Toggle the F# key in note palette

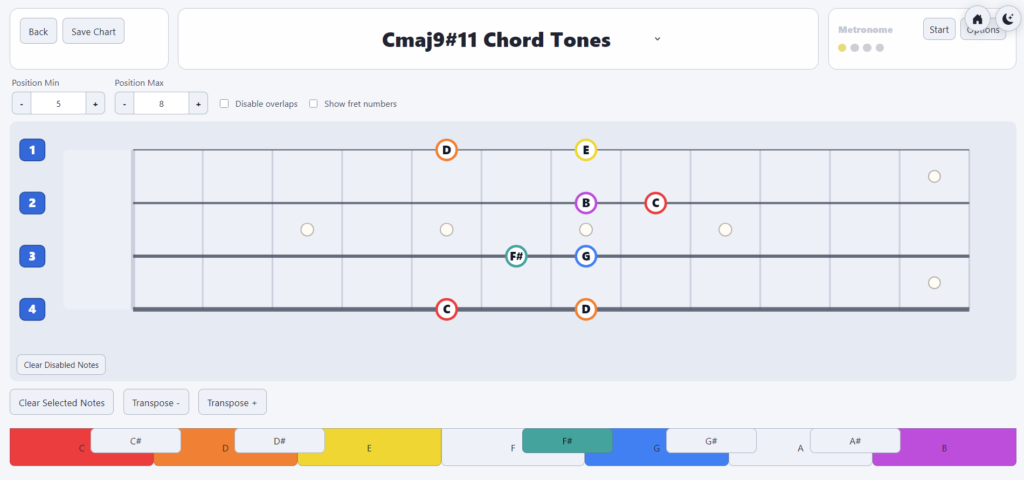[567, 441]
